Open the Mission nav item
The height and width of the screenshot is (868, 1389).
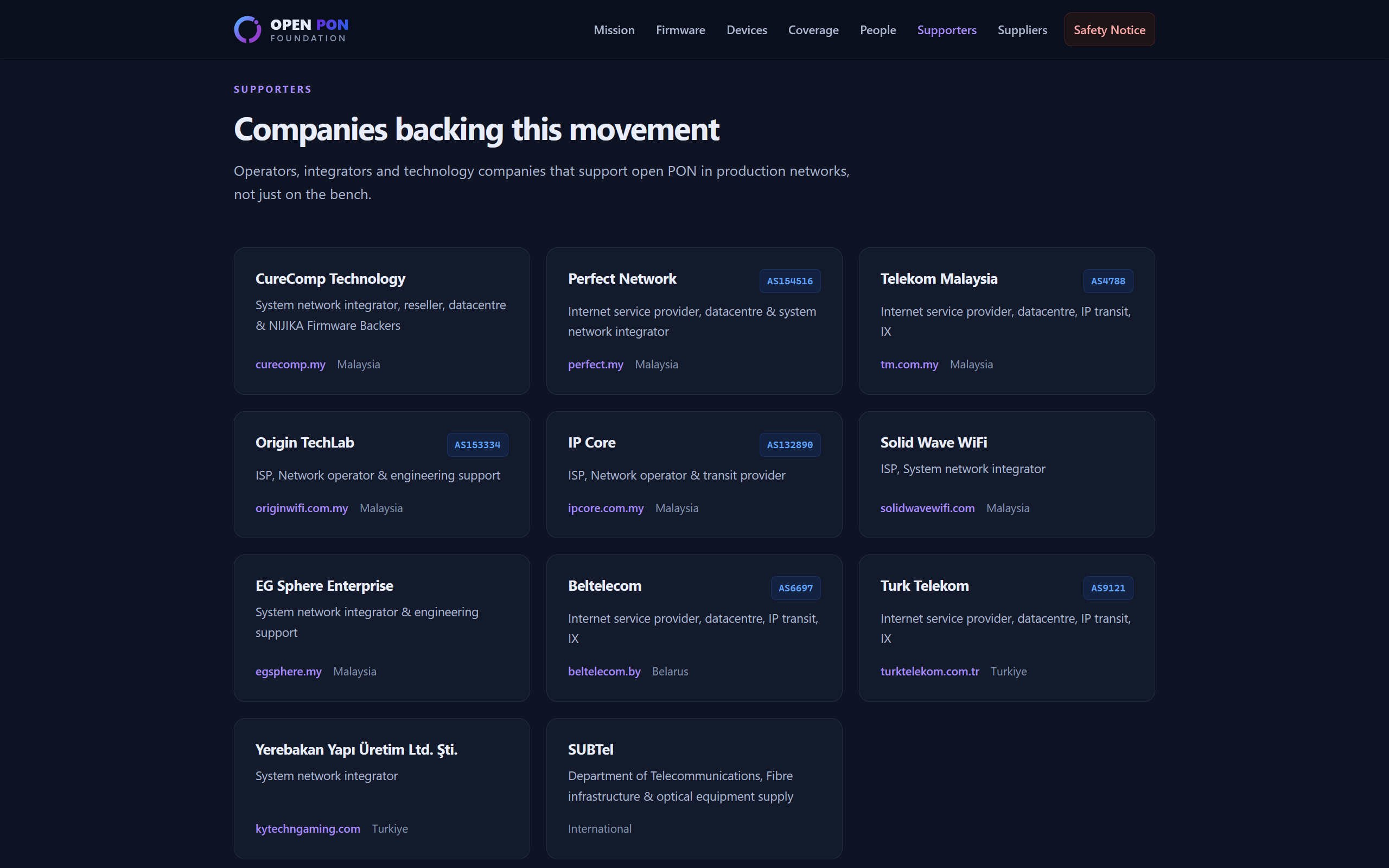pos(614,30)
